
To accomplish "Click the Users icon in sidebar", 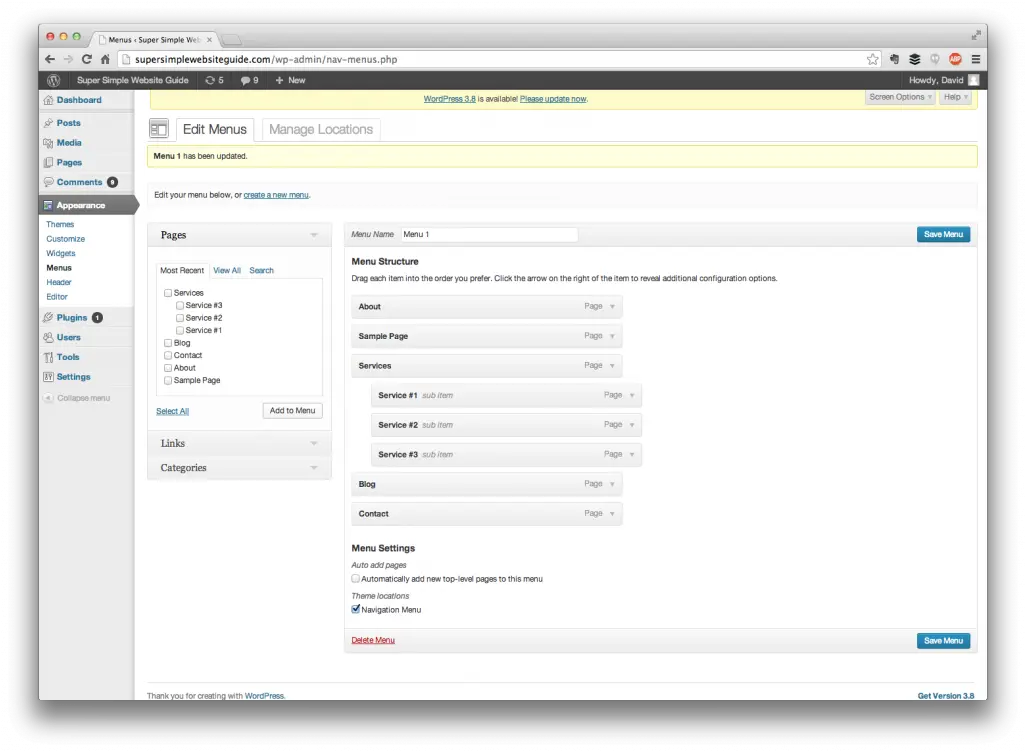I will pos(48,337).
